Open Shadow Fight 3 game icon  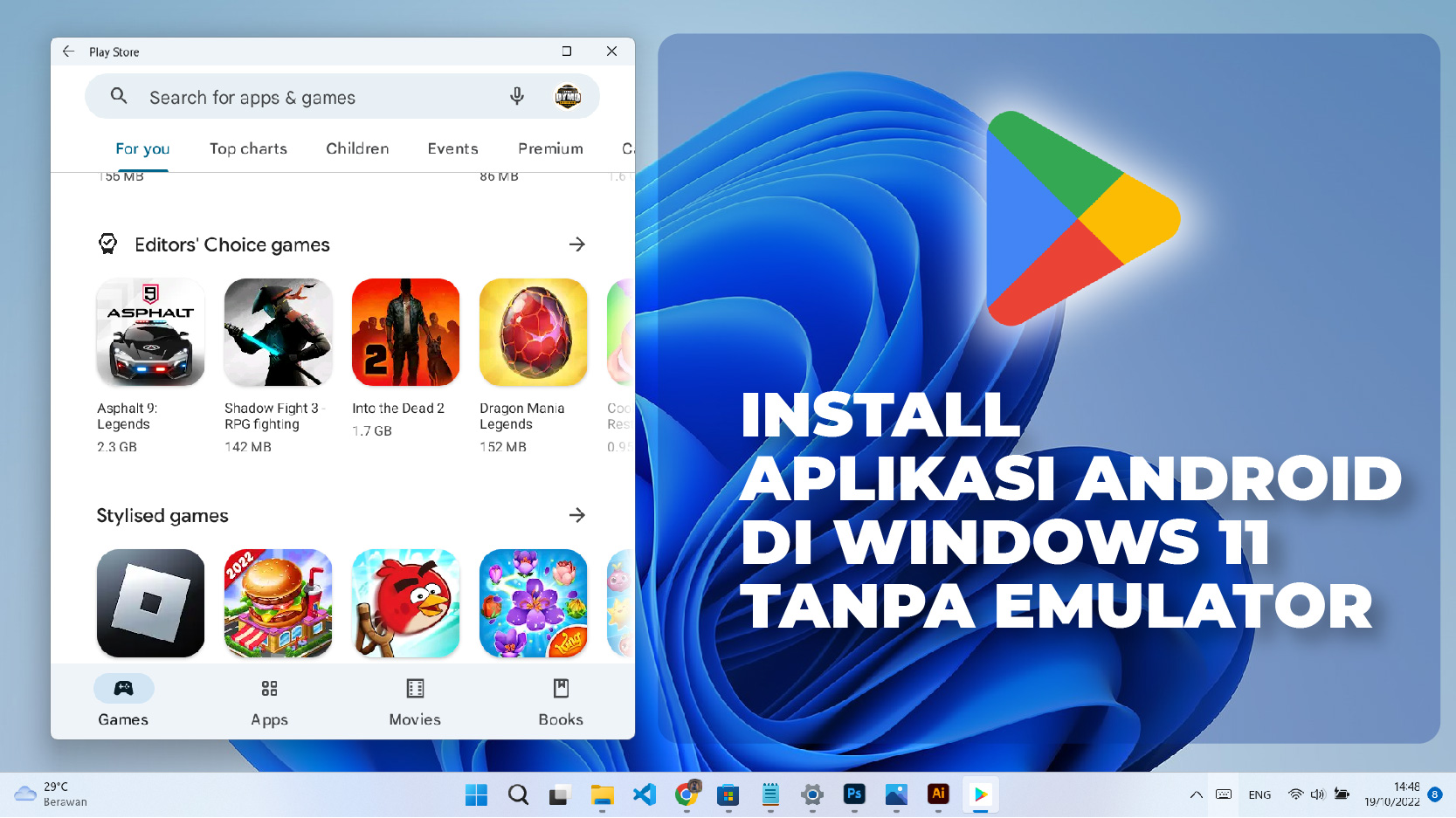(x=278, y=333)
